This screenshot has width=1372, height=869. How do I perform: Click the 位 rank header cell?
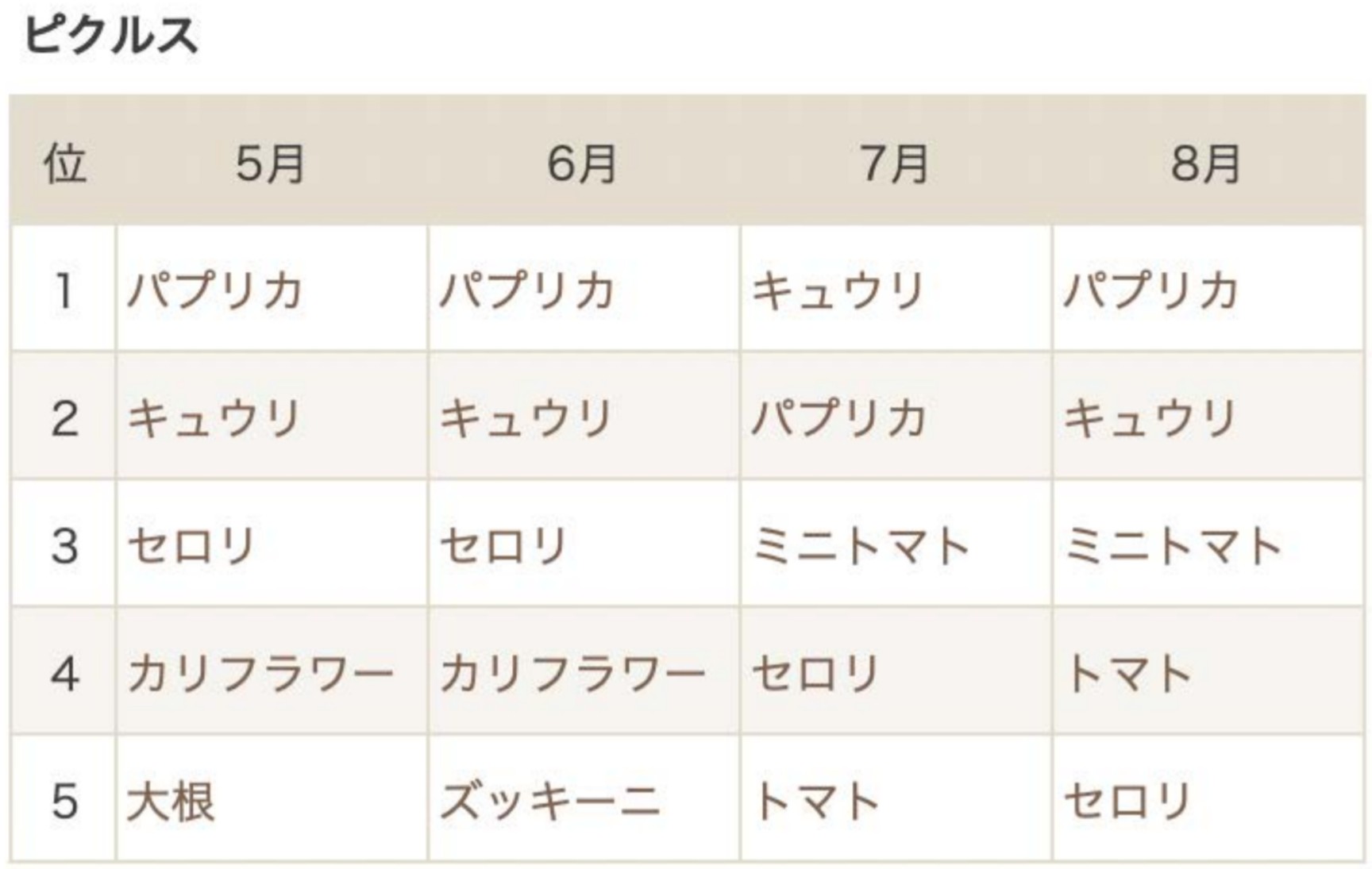pos(64,163)
